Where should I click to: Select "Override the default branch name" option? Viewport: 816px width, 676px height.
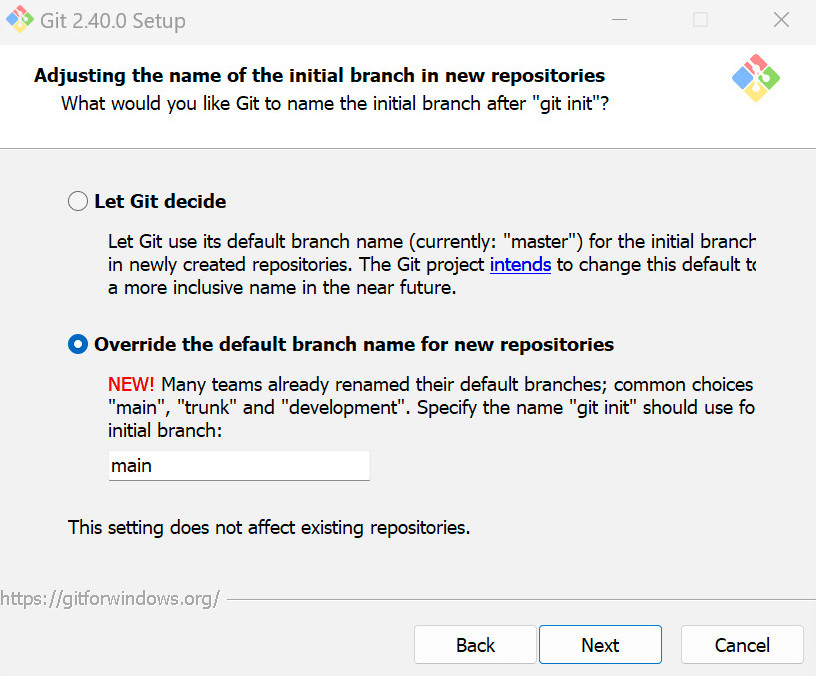pyautogui.click(x=77, y=343)
